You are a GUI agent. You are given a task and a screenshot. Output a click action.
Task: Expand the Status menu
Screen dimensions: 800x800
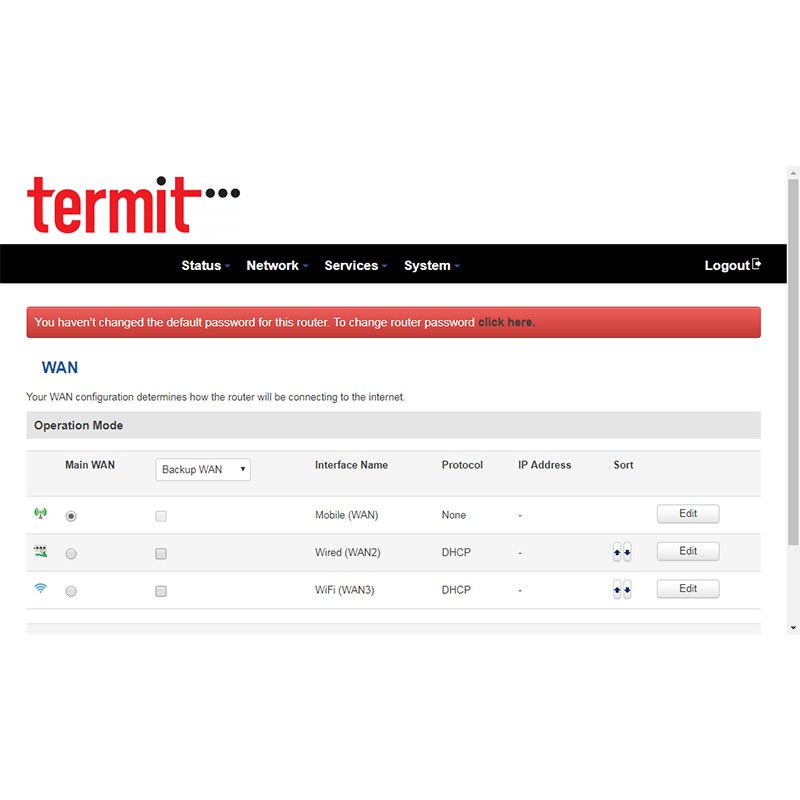[205, 265]
